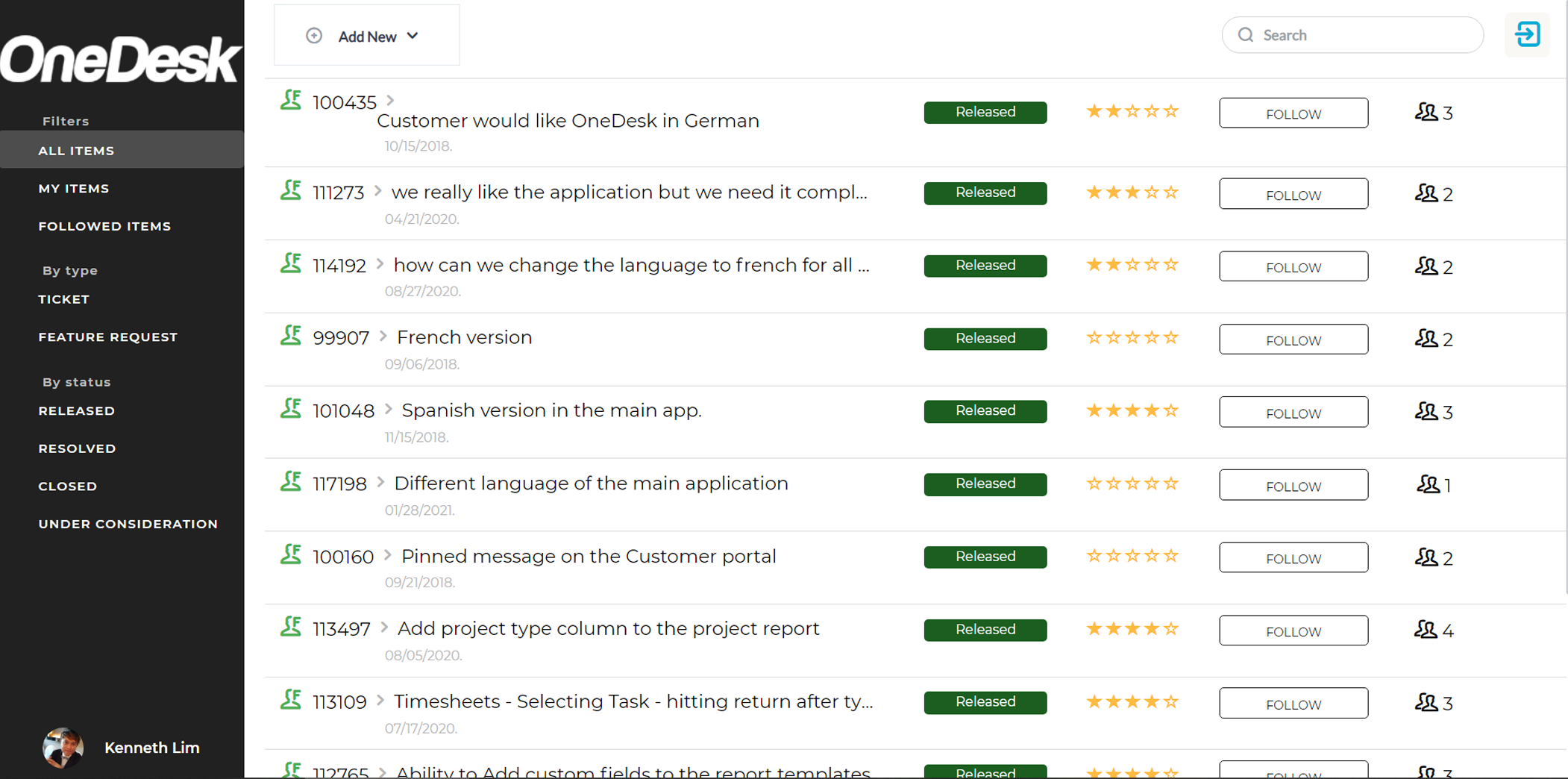Follow item 114192 French language question
The height and width of the screenshot is (779, 1568).
(x=1293, y=266)
